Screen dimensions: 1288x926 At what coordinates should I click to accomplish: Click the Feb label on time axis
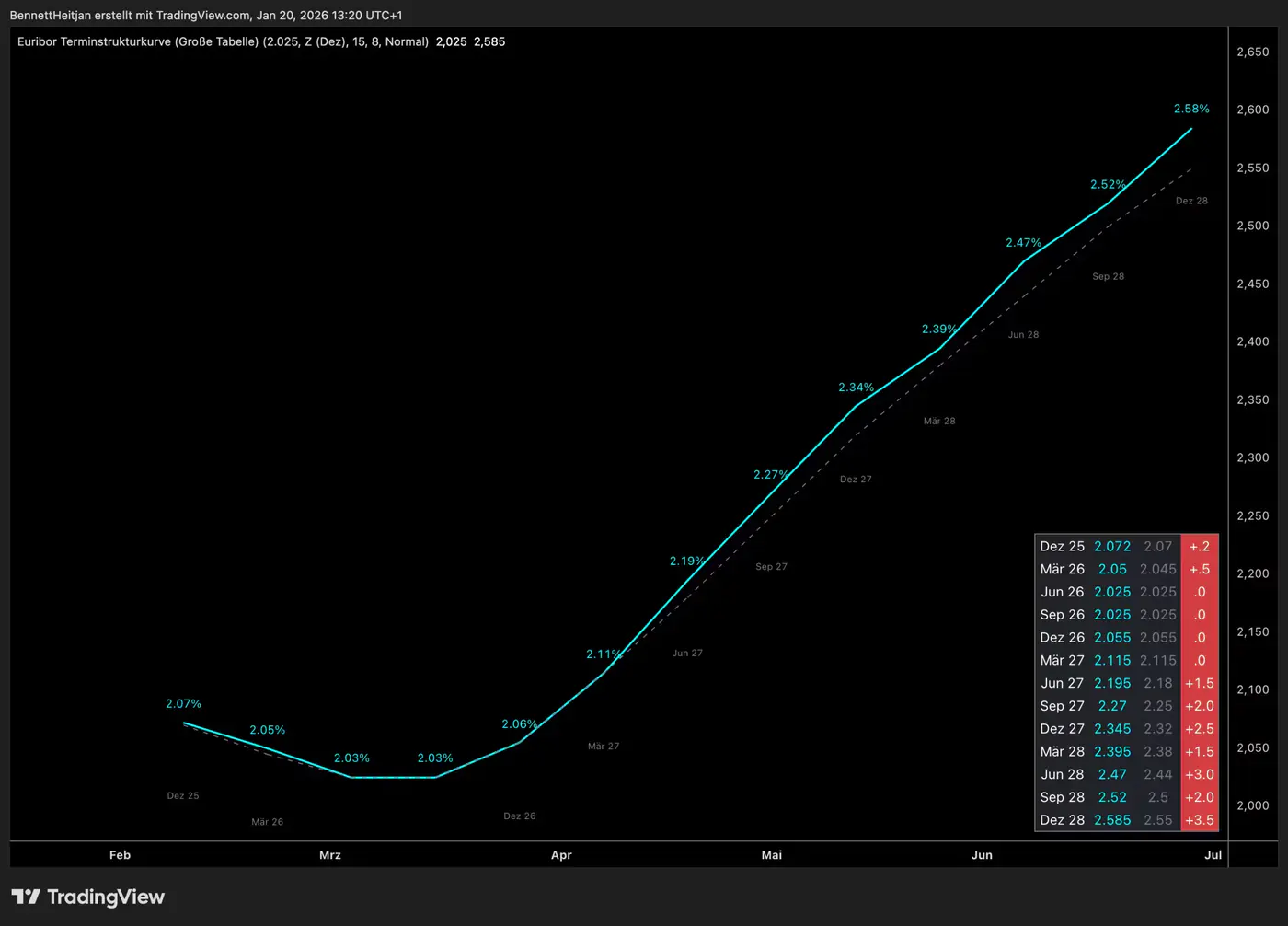point(120,855)
